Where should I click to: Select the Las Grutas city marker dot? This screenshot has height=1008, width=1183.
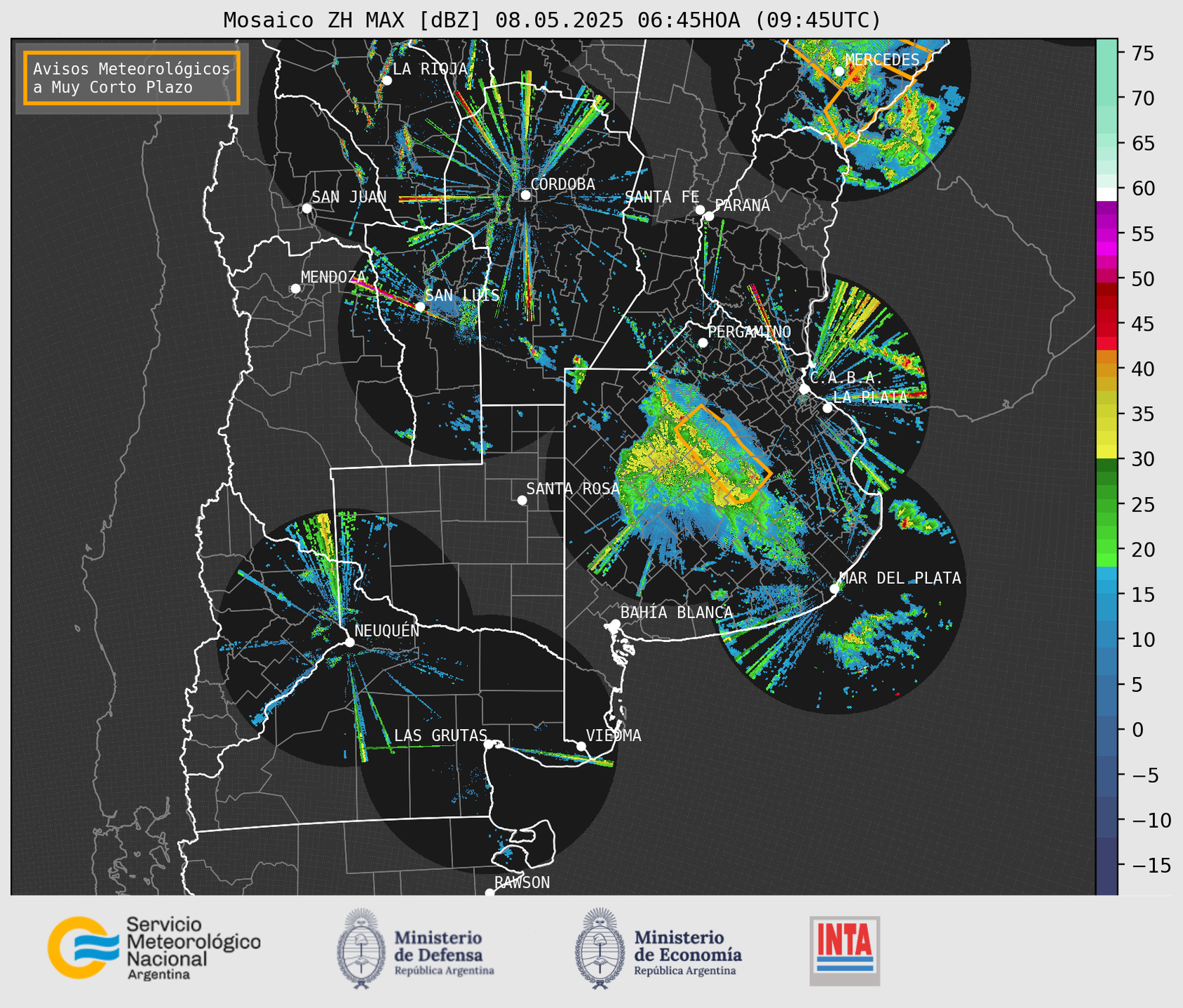point(489,744)
